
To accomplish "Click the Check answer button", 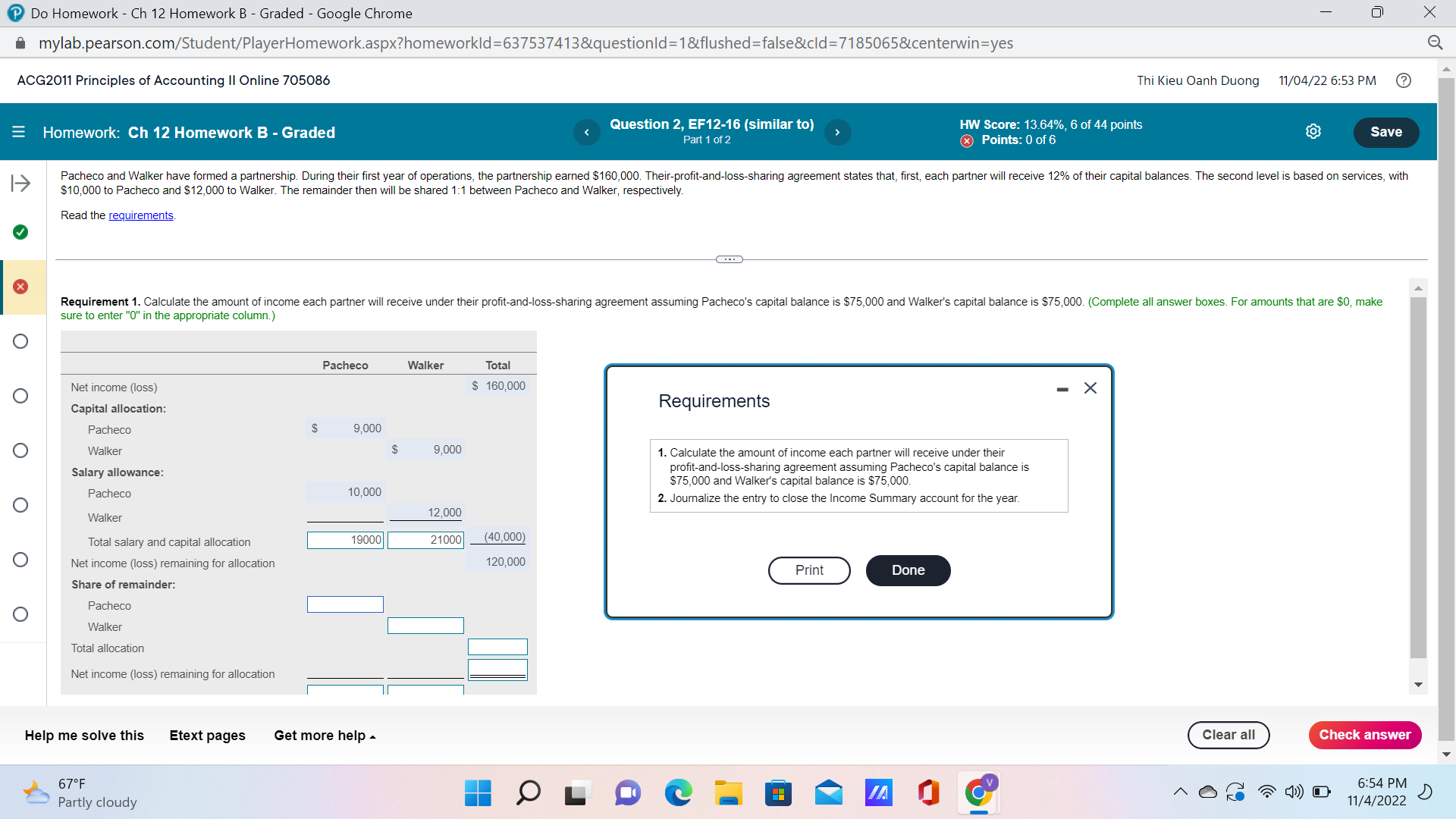I will point(1364,735).
